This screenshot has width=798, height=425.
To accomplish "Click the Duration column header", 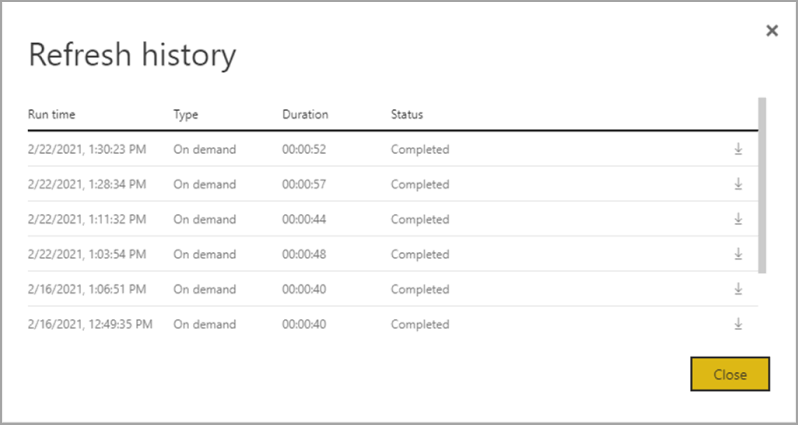I will coord(305,114).
